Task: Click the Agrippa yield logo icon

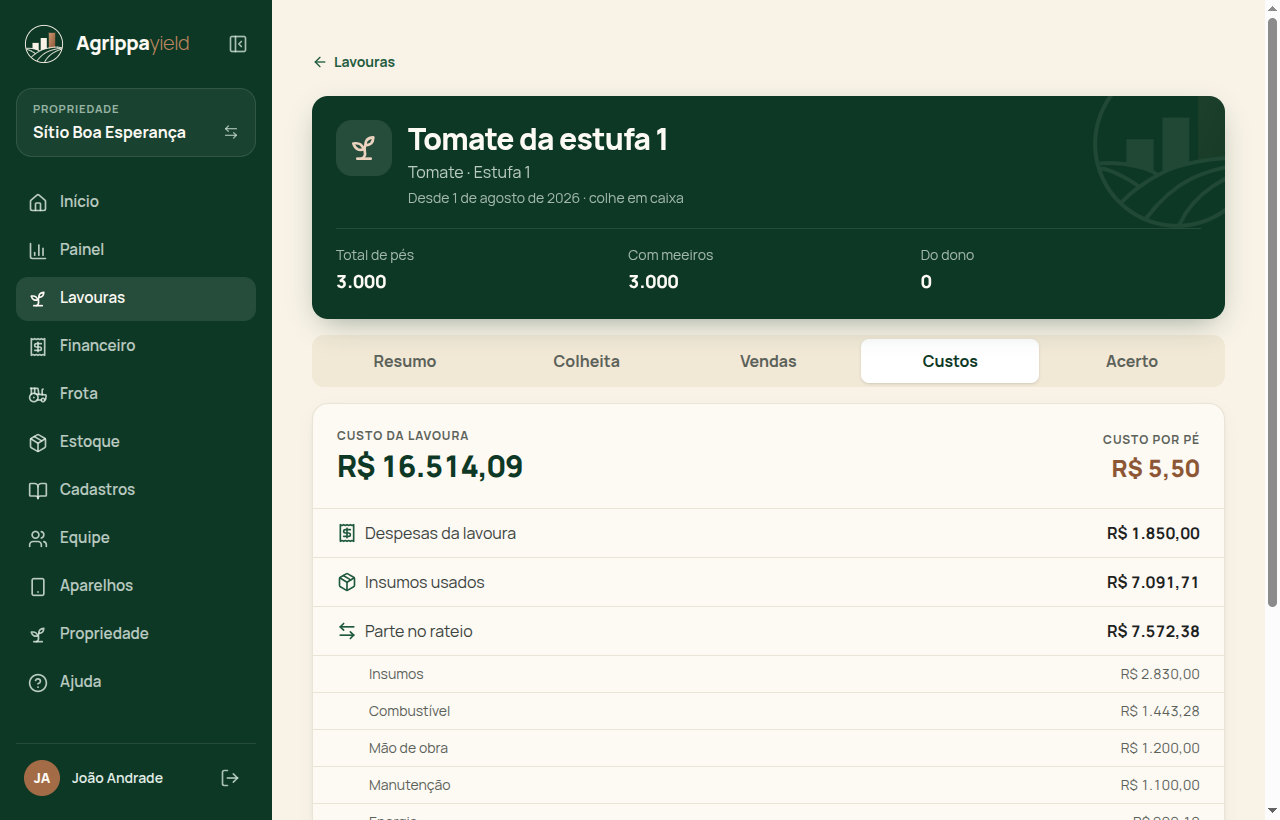Action: tap(44, 44)
